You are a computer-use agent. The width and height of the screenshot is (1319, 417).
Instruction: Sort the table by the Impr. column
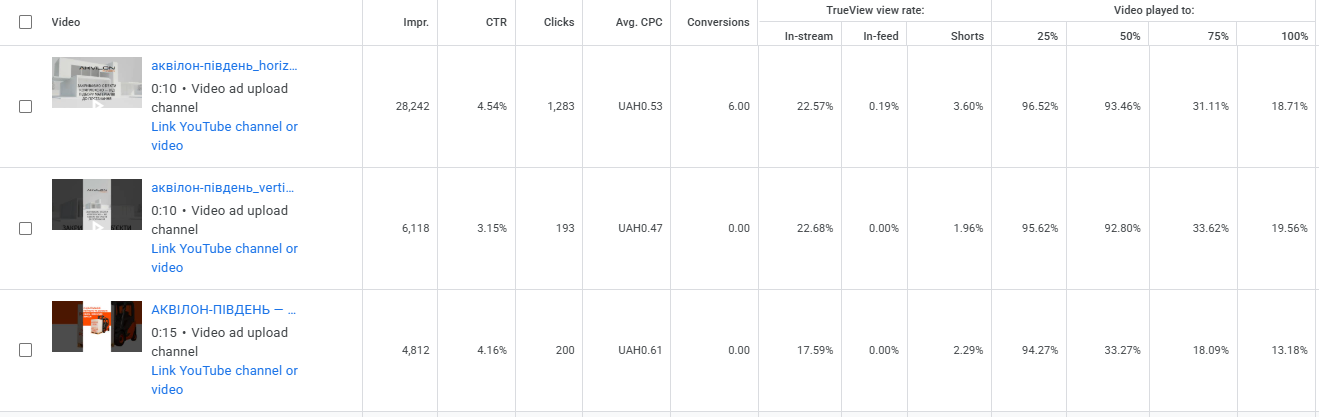pyautogui.click(x=415, y=22)
